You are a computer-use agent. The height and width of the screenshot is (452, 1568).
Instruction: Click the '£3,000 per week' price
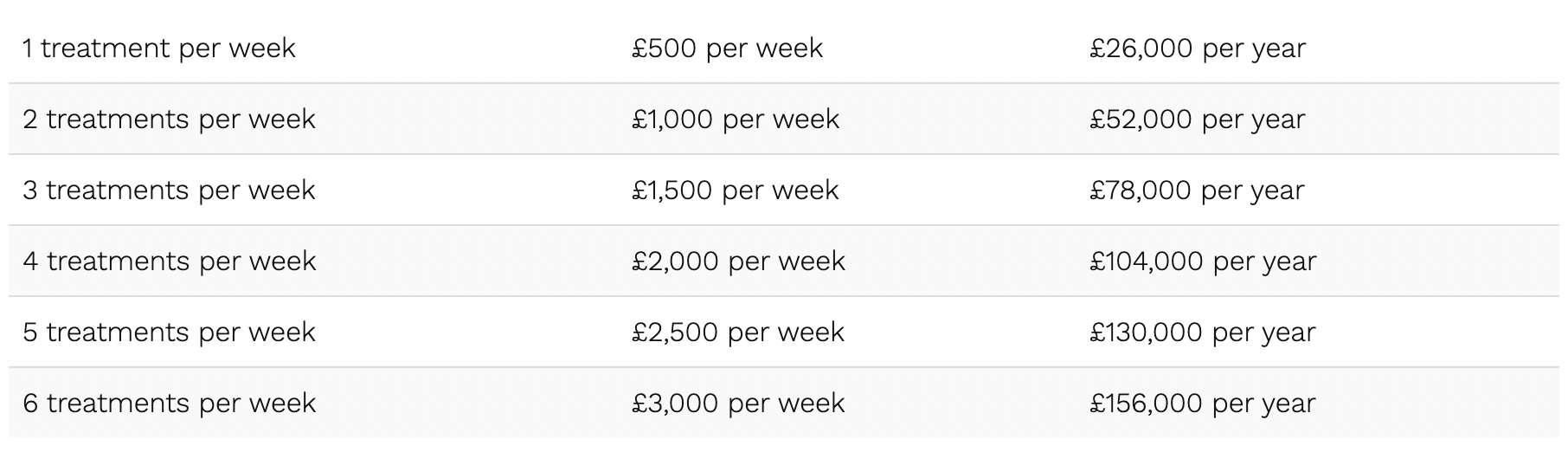click(x=738, y=404)
